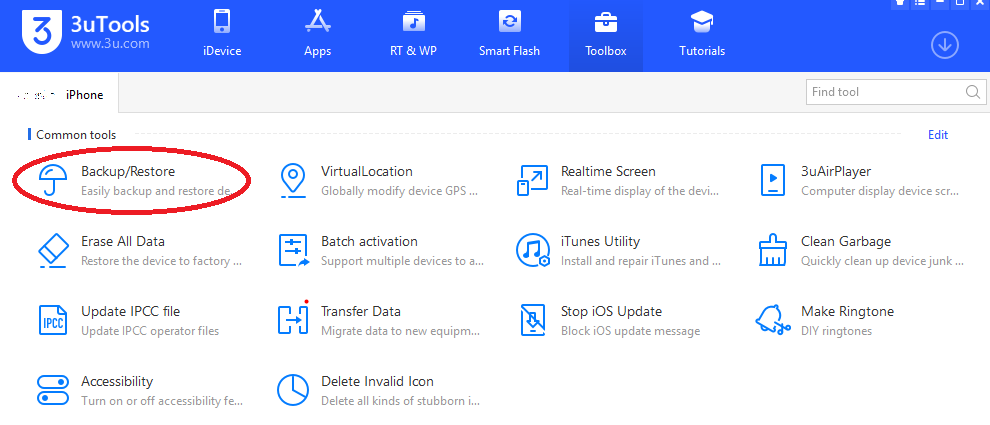
Task: Click the Accessibility label
Action: coord(117,381)
